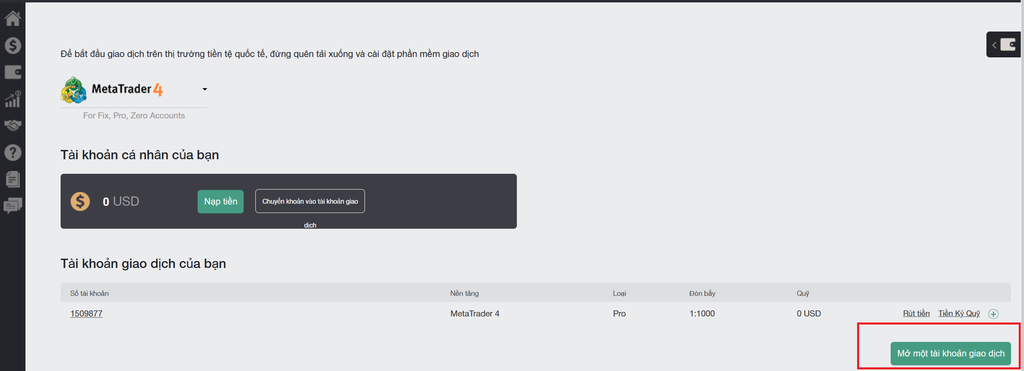This screenshot has height=371, width=1024.
Task: Click the green Nạp tiền button
Action: (x=221, y=201)
